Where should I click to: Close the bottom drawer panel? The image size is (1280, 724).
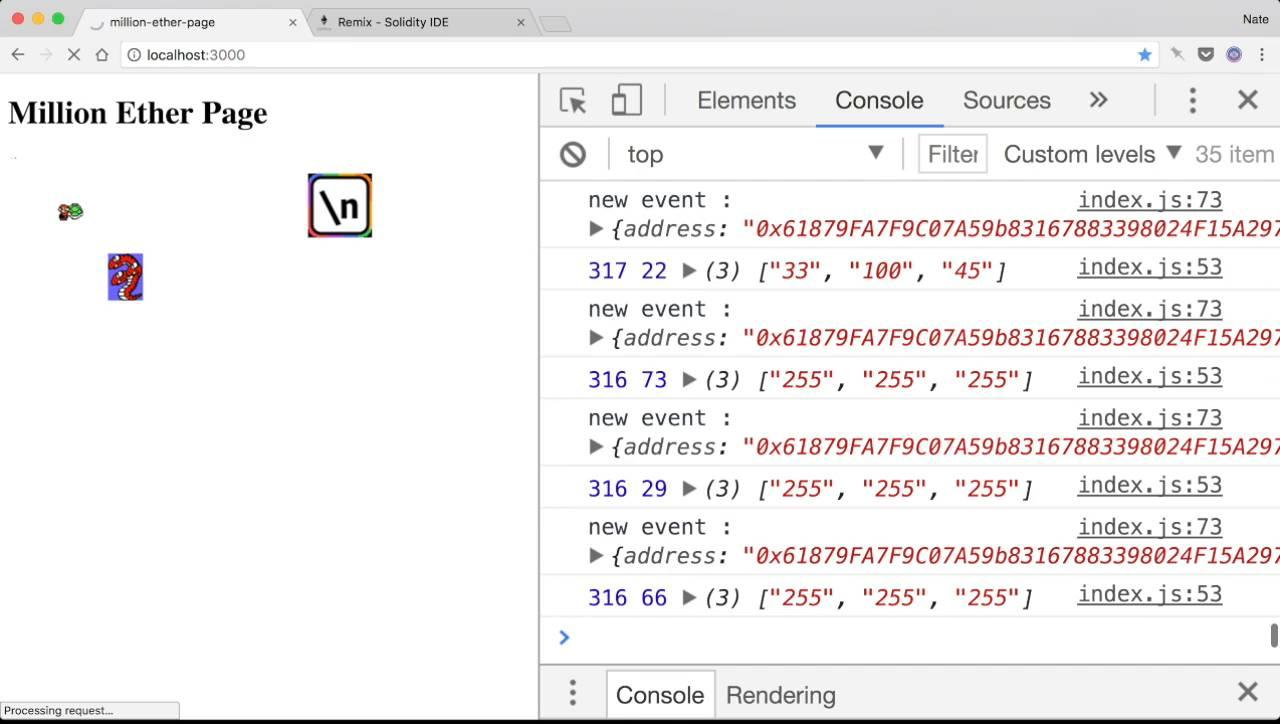click(x=1248, y=692)
